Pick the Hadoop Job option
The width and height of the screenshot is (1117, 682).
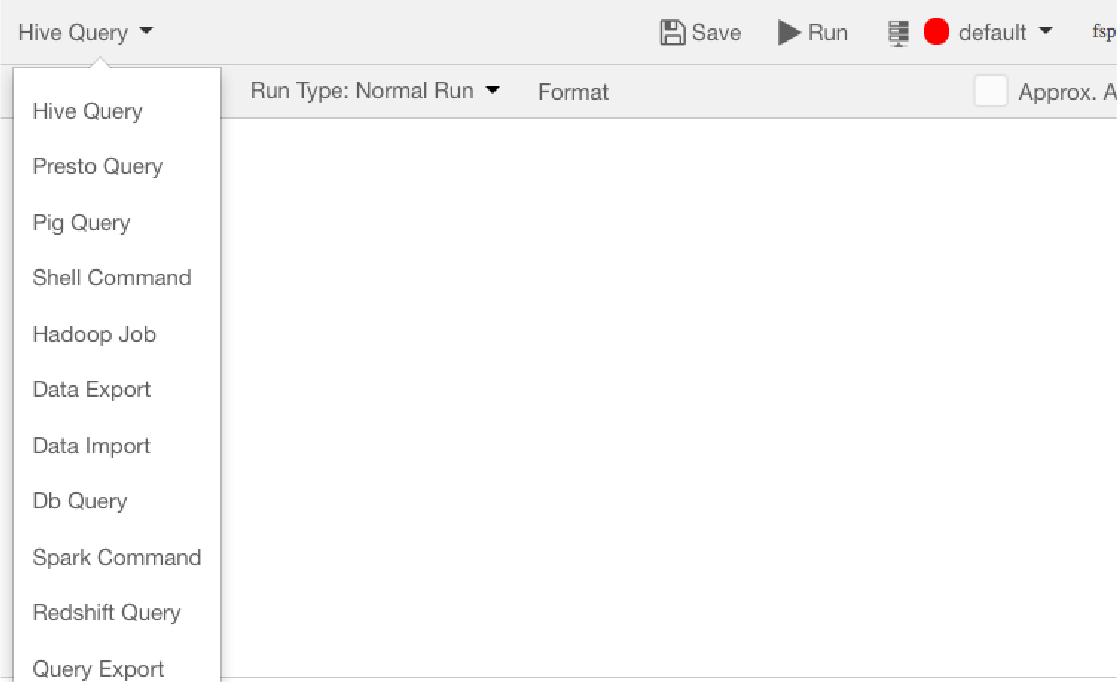pos(94,334)
